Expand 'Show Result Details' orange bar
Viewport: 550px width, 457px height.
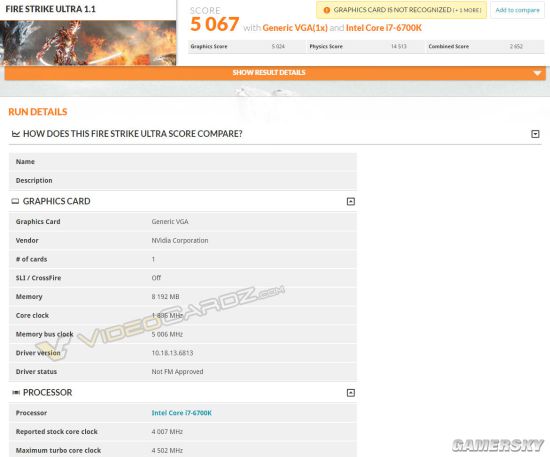[x=275, y=73]
